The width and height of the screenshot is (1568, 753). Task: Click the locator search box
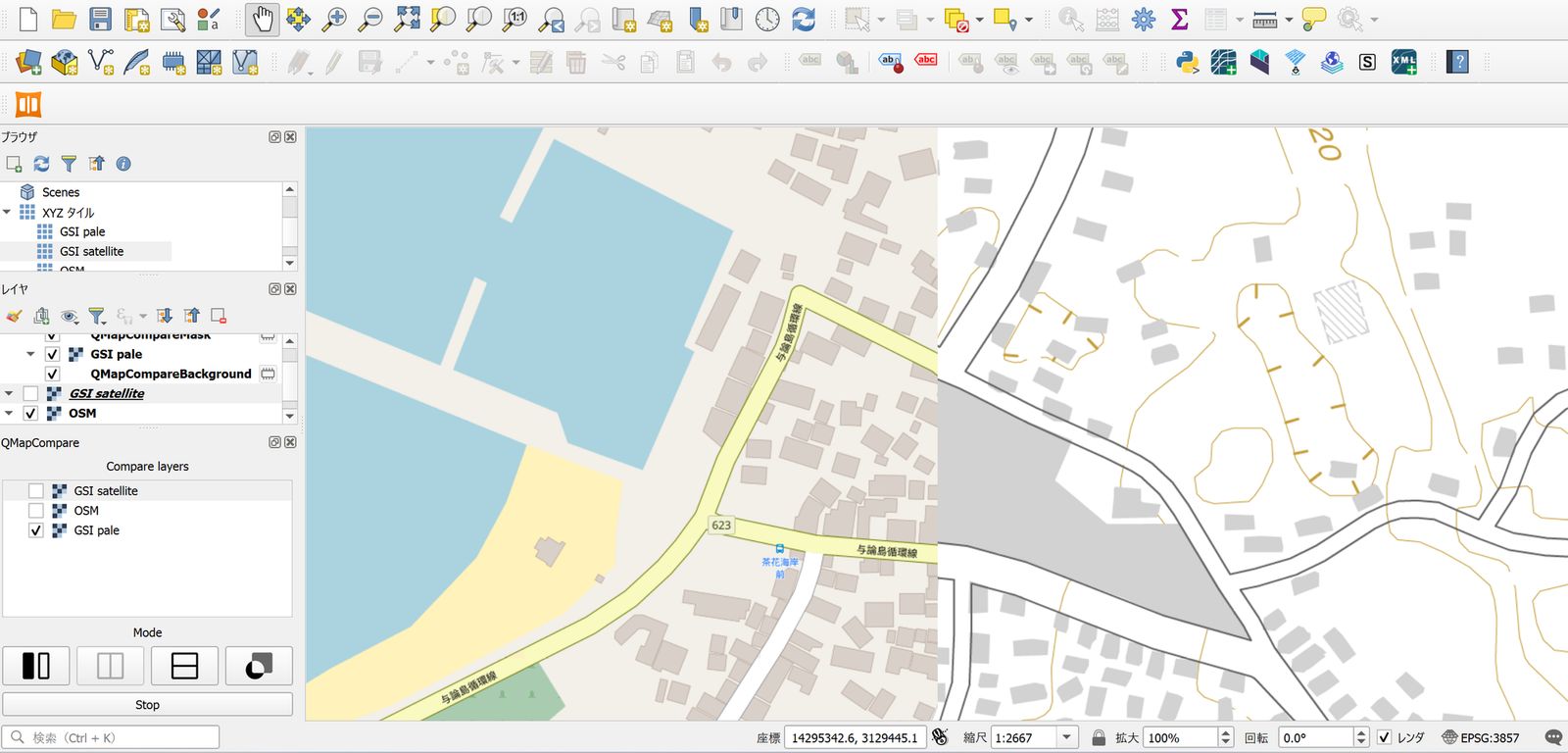pos(110,737)
